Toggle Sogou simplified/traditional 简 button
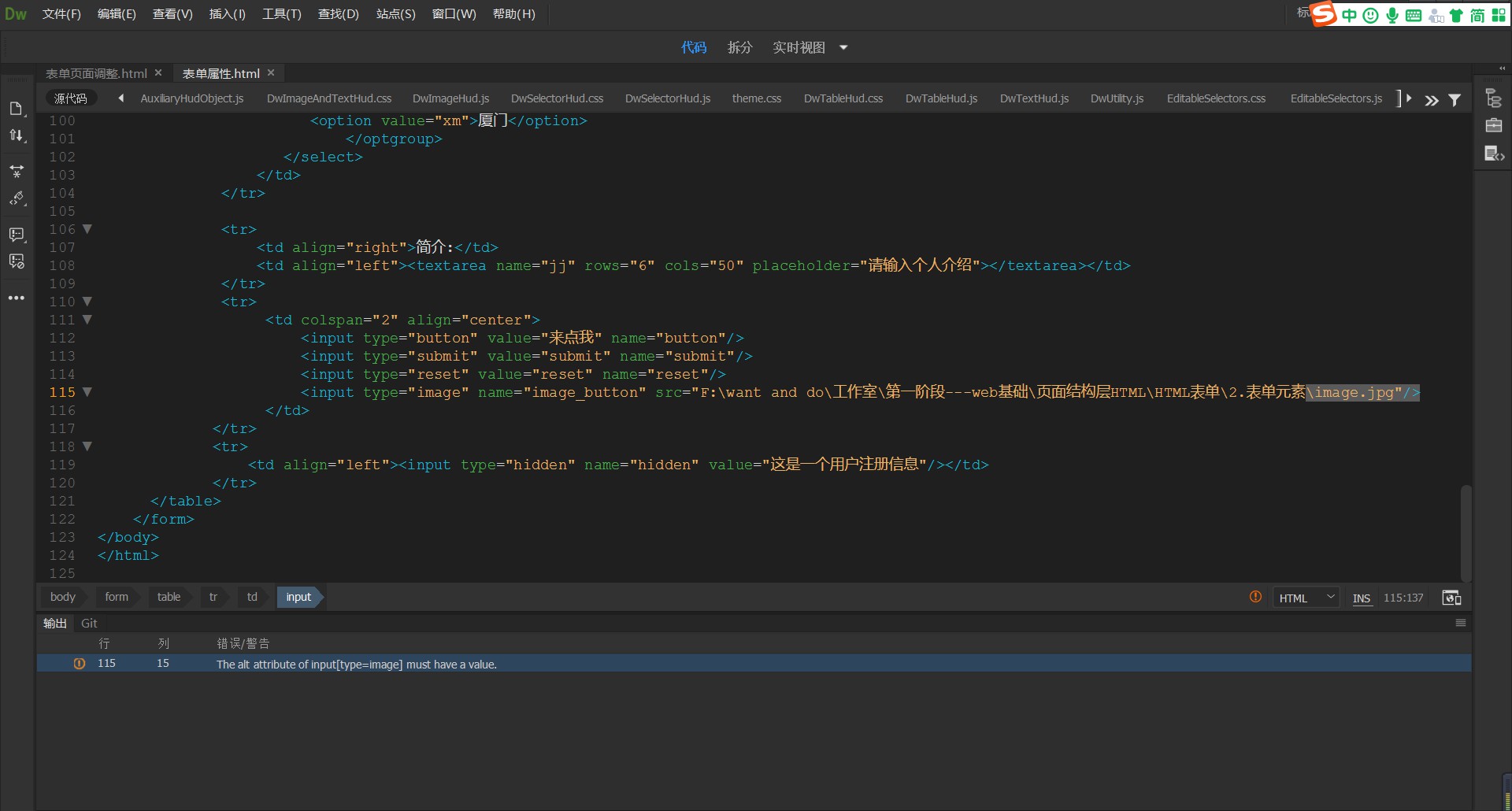 pos(1477,15)
